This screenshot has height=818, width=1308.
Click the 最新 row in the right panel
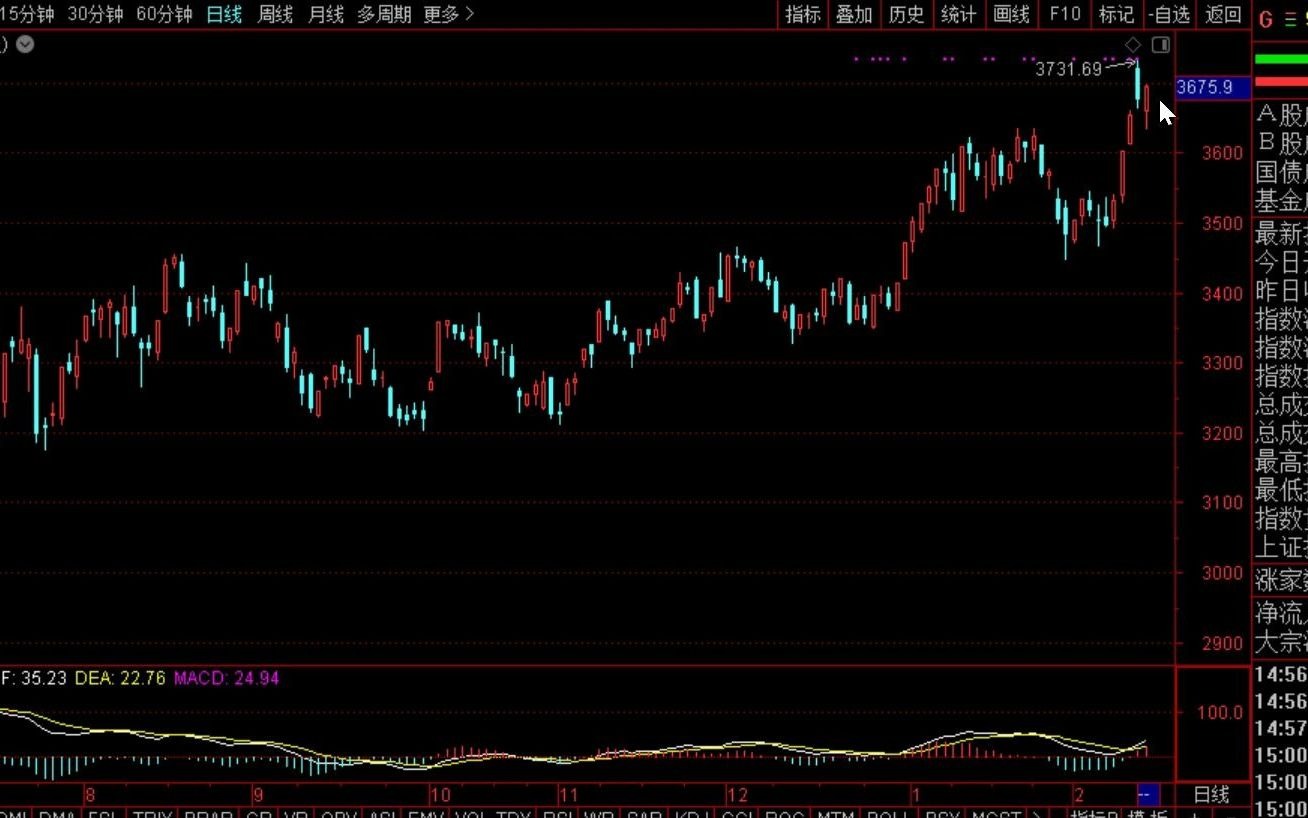coord(1281,235)
